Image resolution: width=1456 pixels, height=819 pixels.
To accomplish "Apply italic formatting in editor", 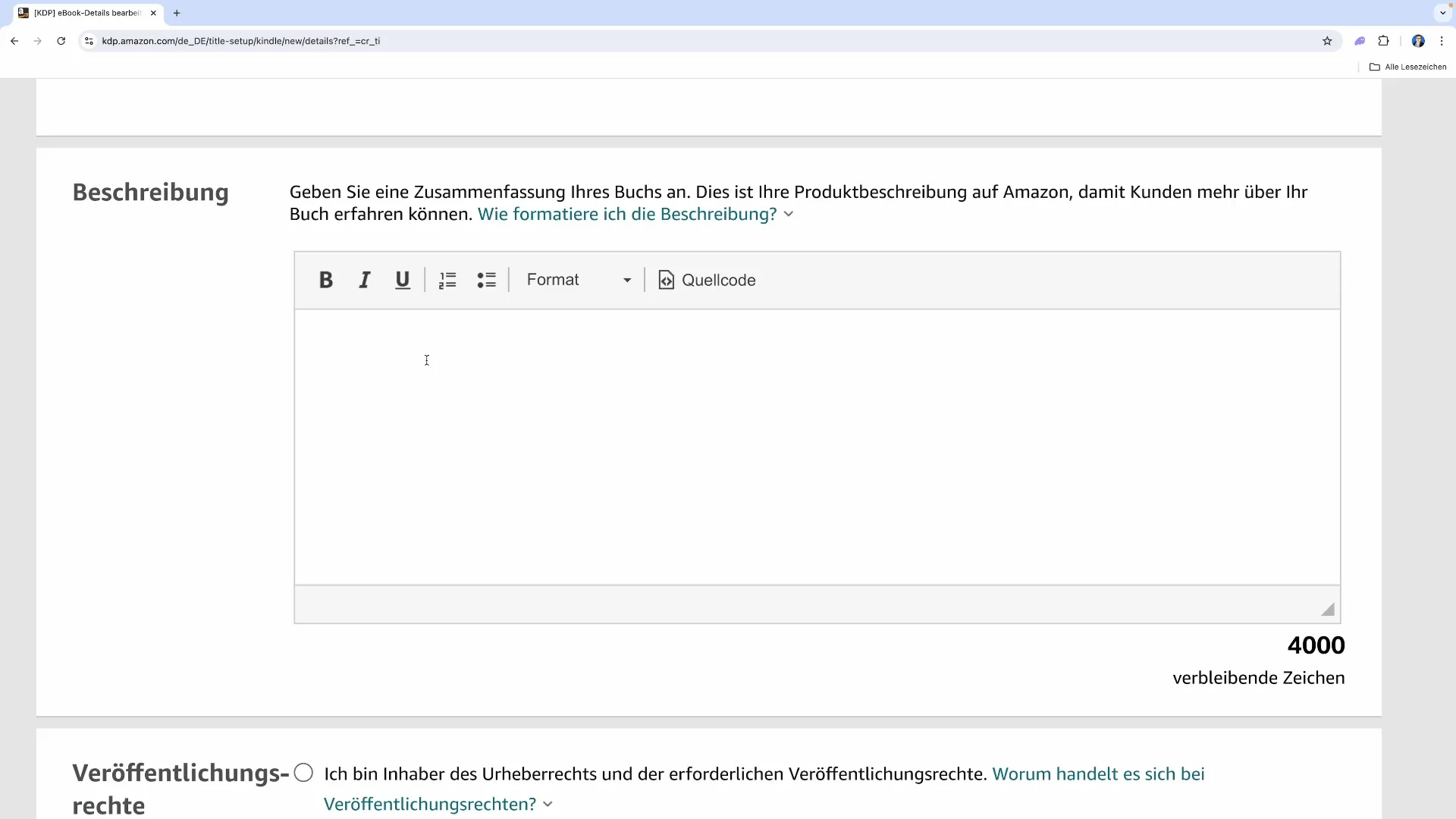I will click(365, 280).
